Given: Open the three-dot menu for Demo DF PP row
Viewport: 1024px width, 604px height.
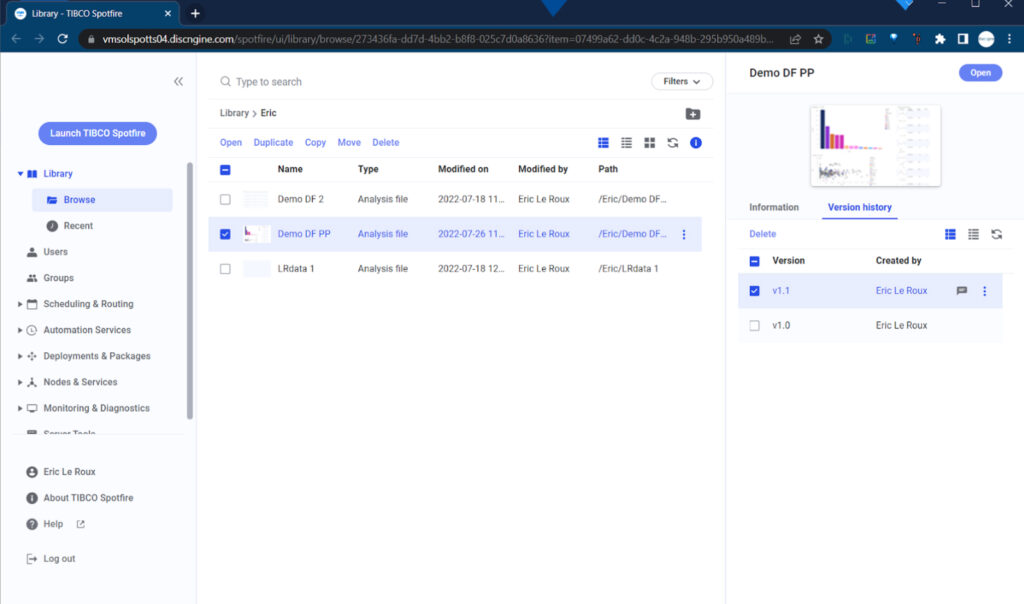Looking at the screenshot, I should 683,233.
